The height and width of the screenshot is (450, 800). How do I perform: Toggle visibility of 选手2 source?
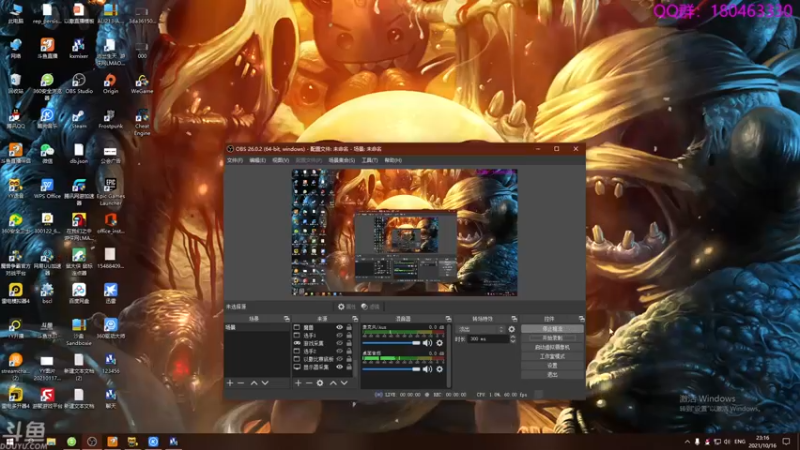[339, 351]
